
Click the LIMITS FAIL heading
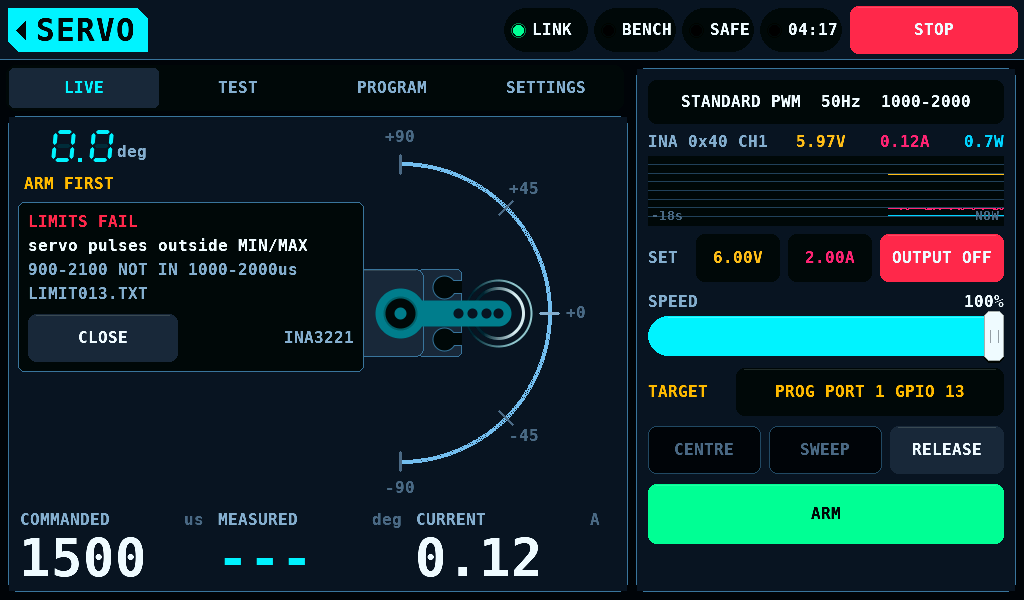pyautogui.click(x=83, y=222)
